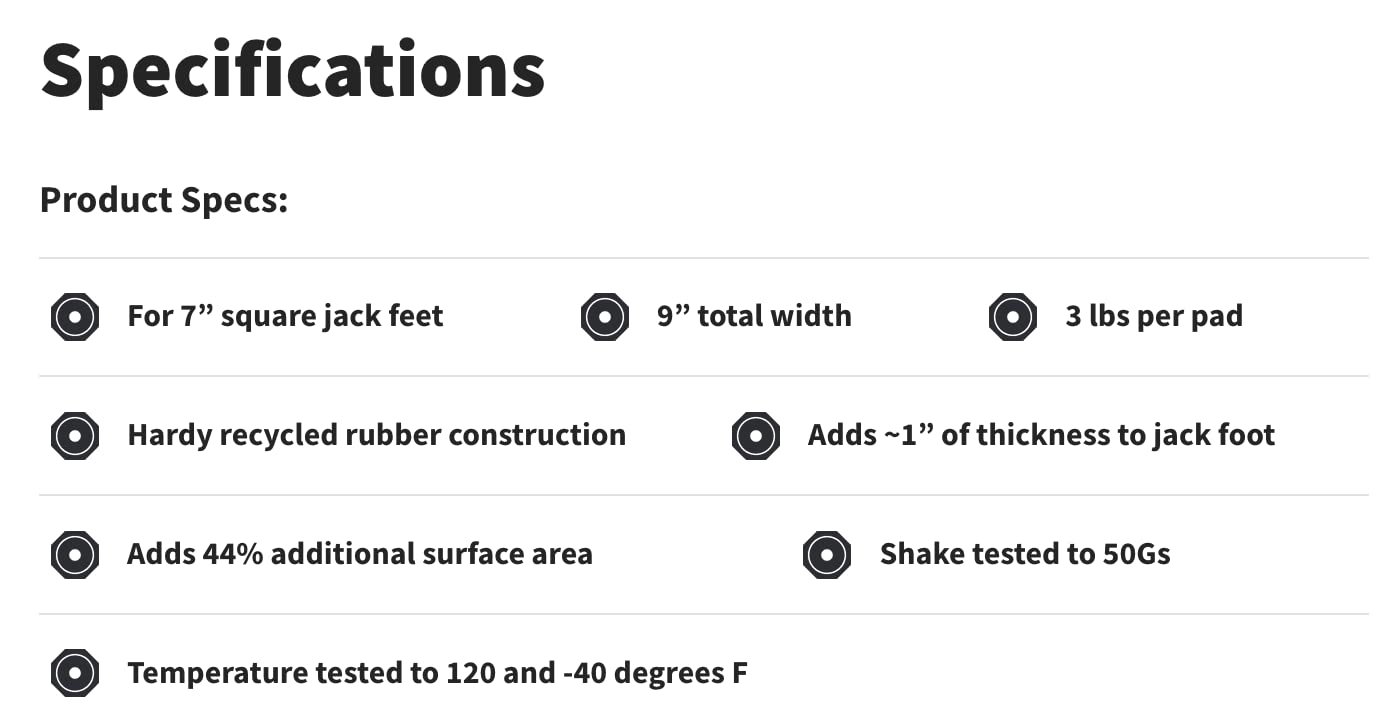Select the "Shake tested to 50Gs" text
This screenshot has height=725, width=1400.
tap(1025, 554)
